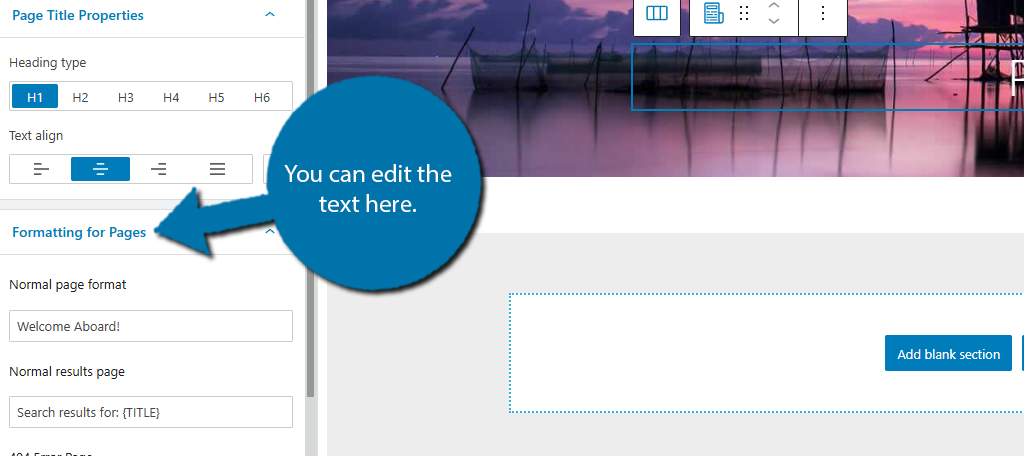Align text to the left
Viewport: 1024px width, 456px height.
tap(42, 169)
